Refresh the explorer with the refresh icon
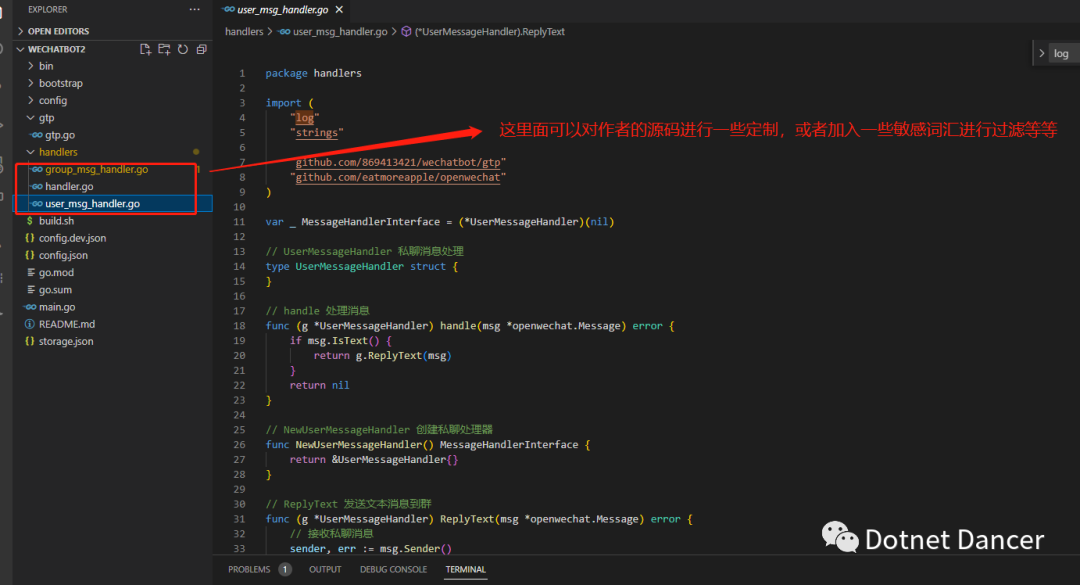Screen dimensions: 1080x585 [183, 49]
